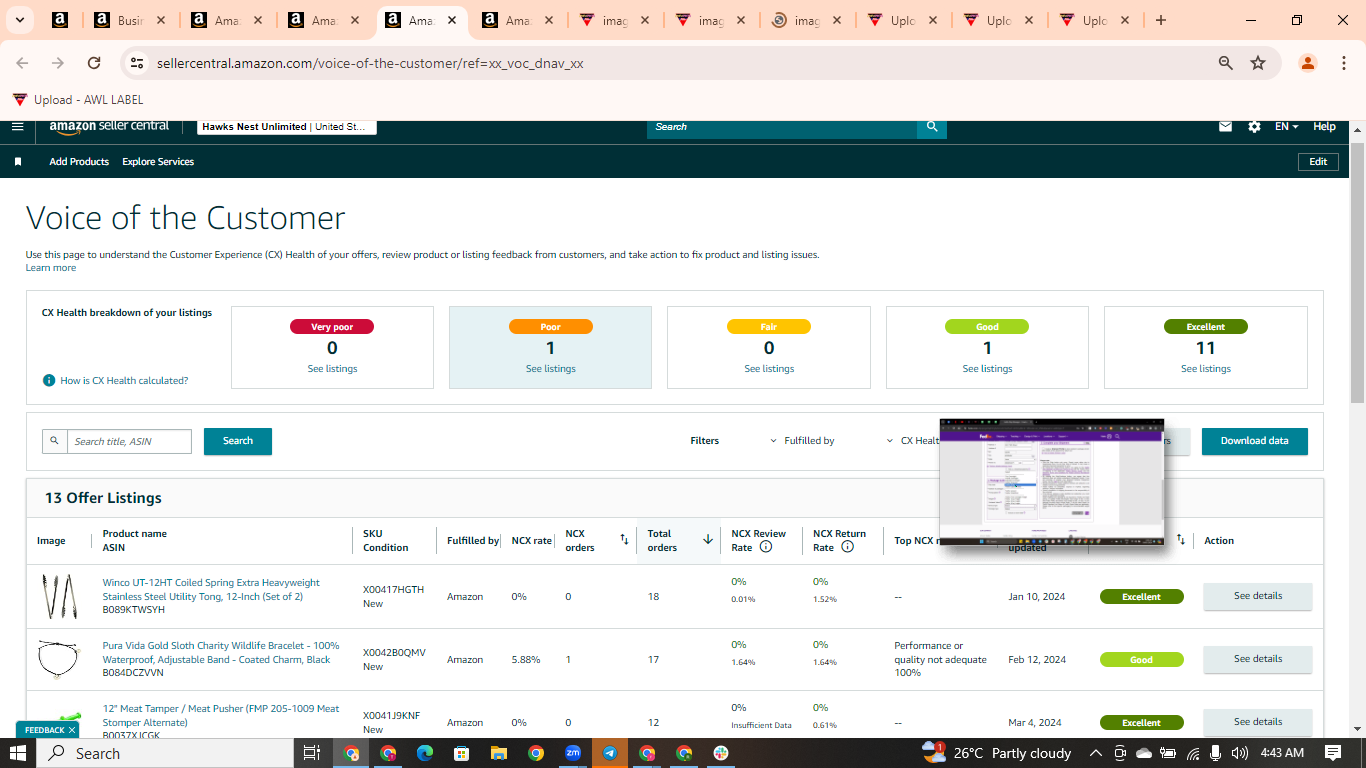Click the NCX Return Rate info icon
Screen dimensions: 1366x768
click(847, 547)
